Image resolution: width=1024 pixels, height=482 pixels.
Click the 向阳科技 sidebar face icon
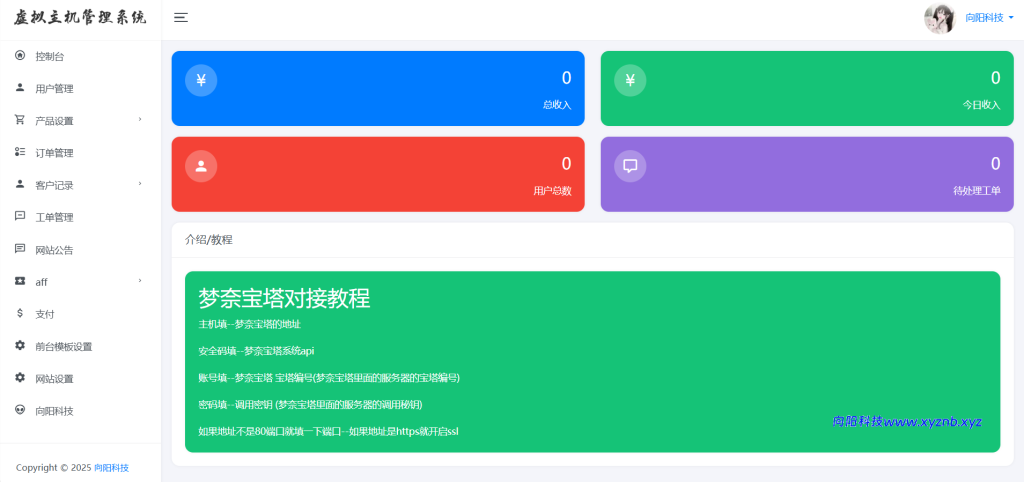[x=20, y=410]
